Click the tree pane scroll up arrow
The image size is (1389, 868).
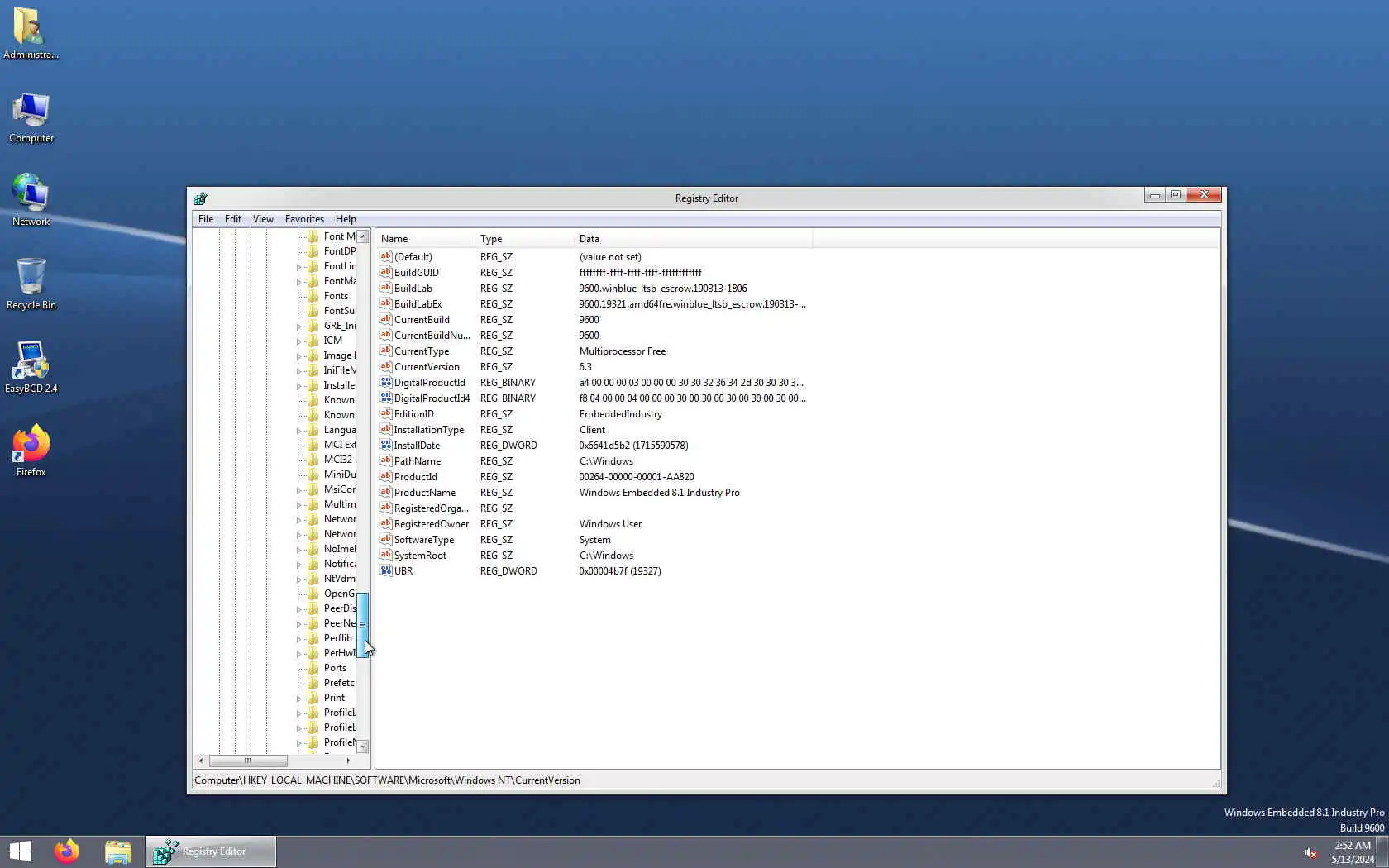(362, 236)
